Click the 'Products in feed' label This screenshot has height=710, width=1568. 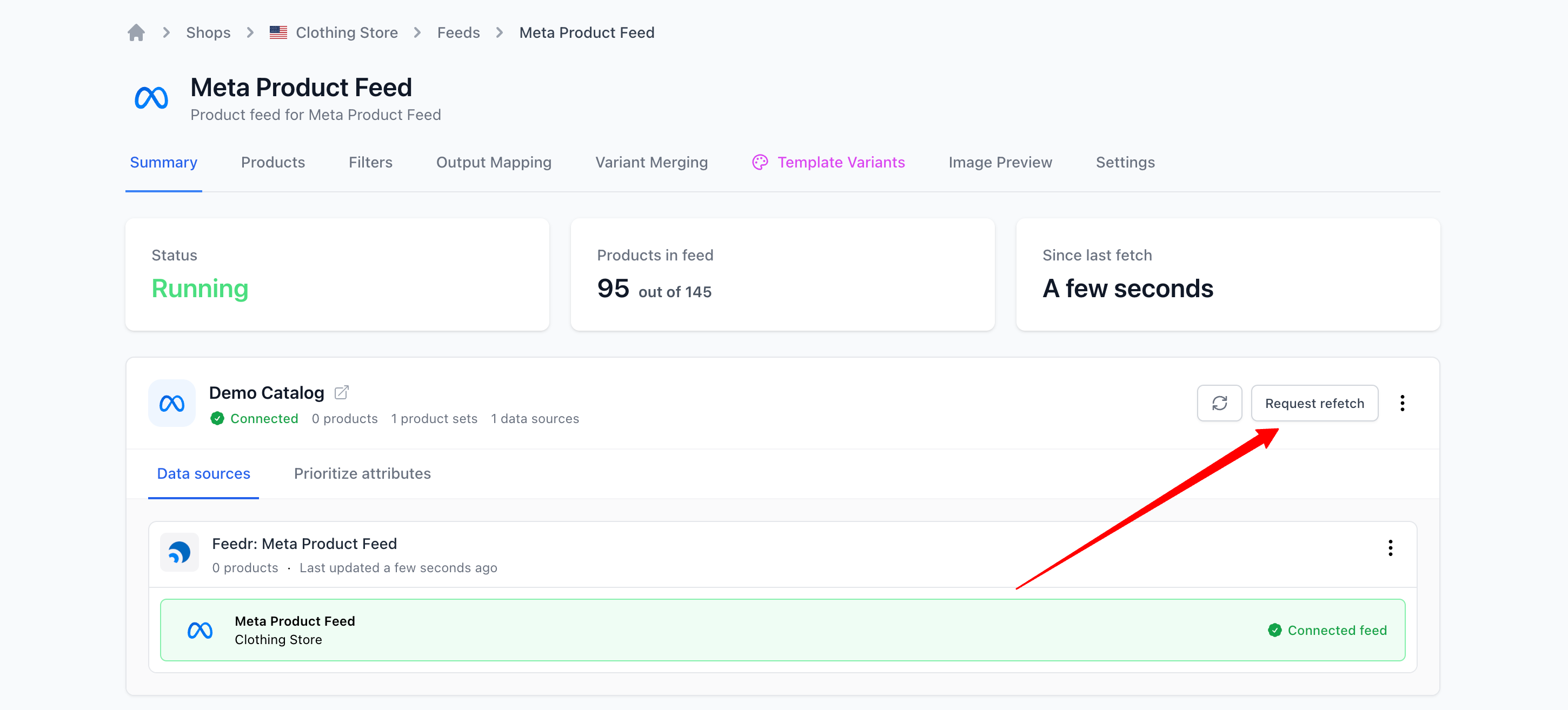655,255
